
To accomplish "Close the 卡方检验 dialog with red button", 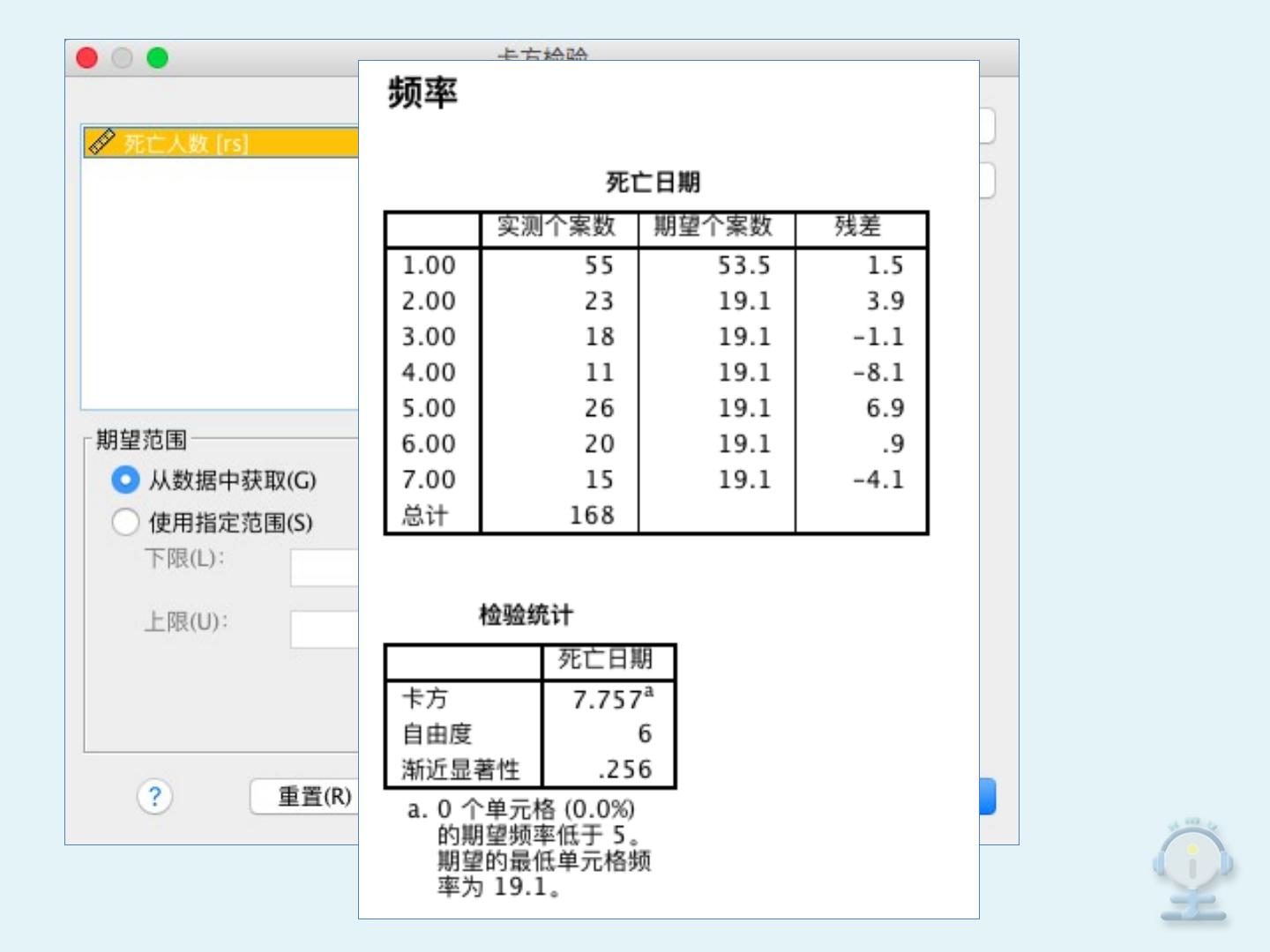I will (x=87, y=58).
